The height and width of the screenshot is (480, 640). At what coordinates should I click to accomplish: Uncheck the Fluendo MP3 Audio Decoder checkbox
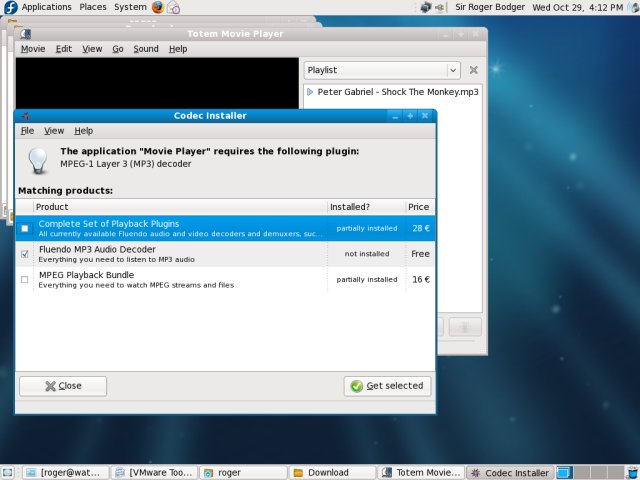point(25,254)
